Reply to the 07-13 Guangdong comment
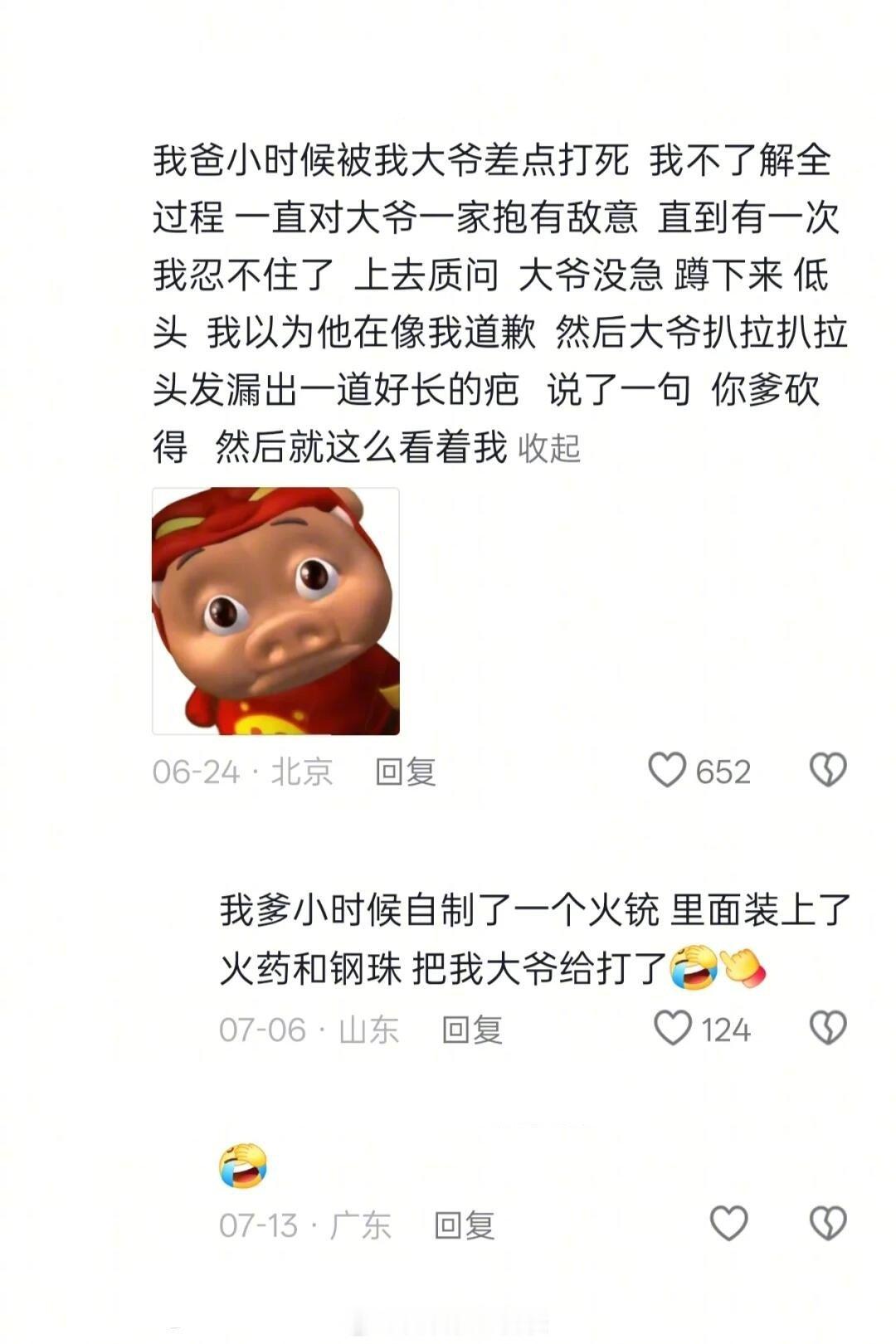Viewport: 896px width, 1344px height. pos(464,1225)
